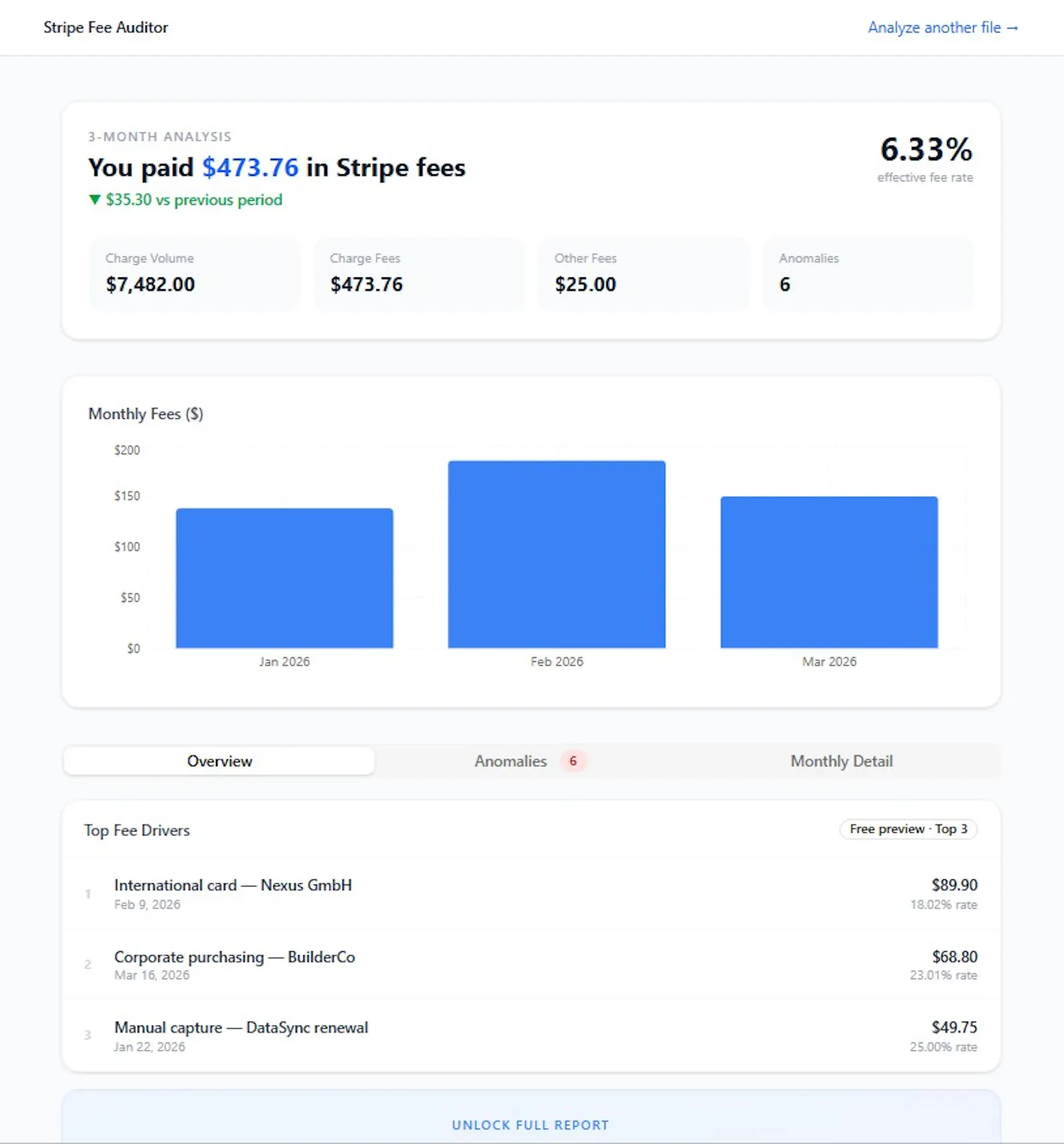
Task: Click the Feb 9, 2026 date
Action: tap(147, 905)
